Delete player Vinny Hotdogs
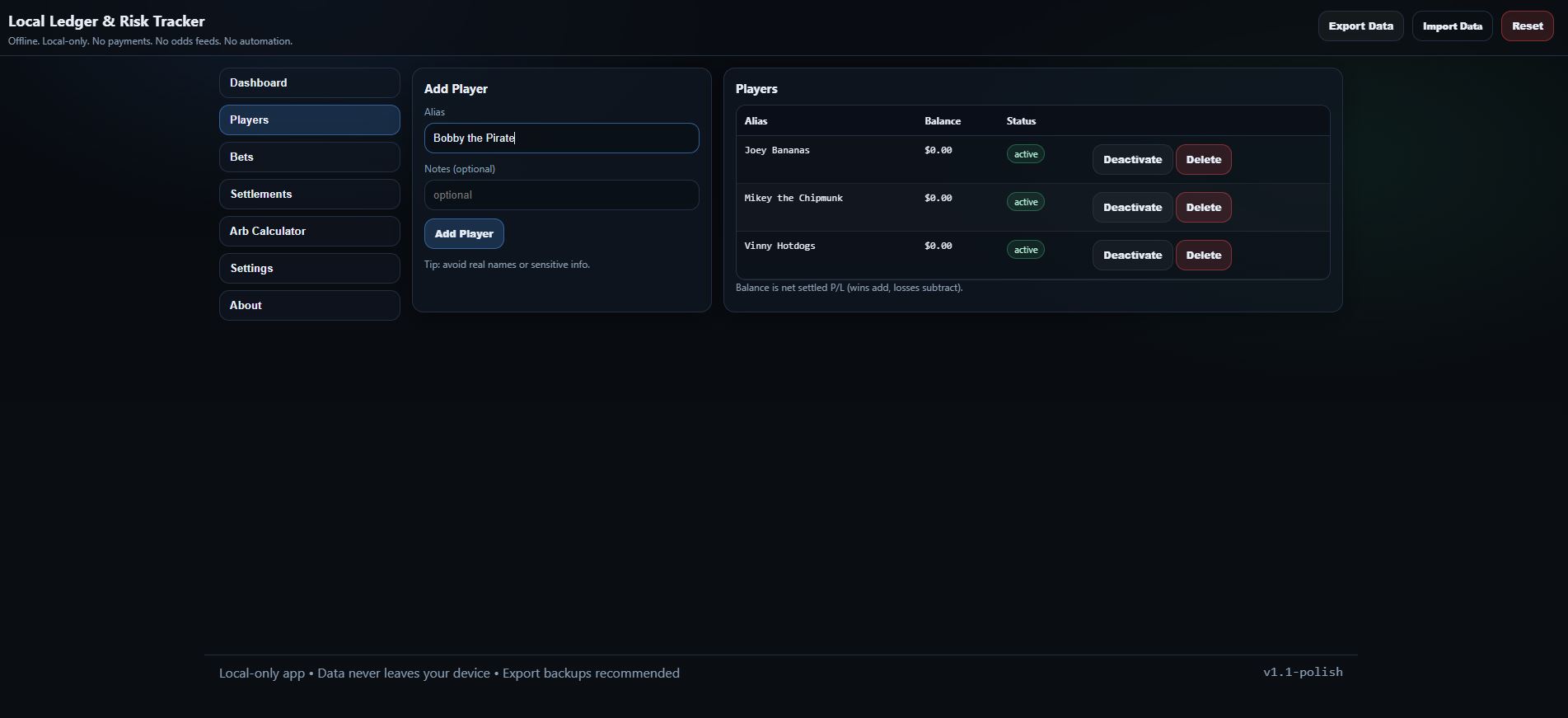Viewport: 1568px width, 718px height. [x=1203, y=256]
